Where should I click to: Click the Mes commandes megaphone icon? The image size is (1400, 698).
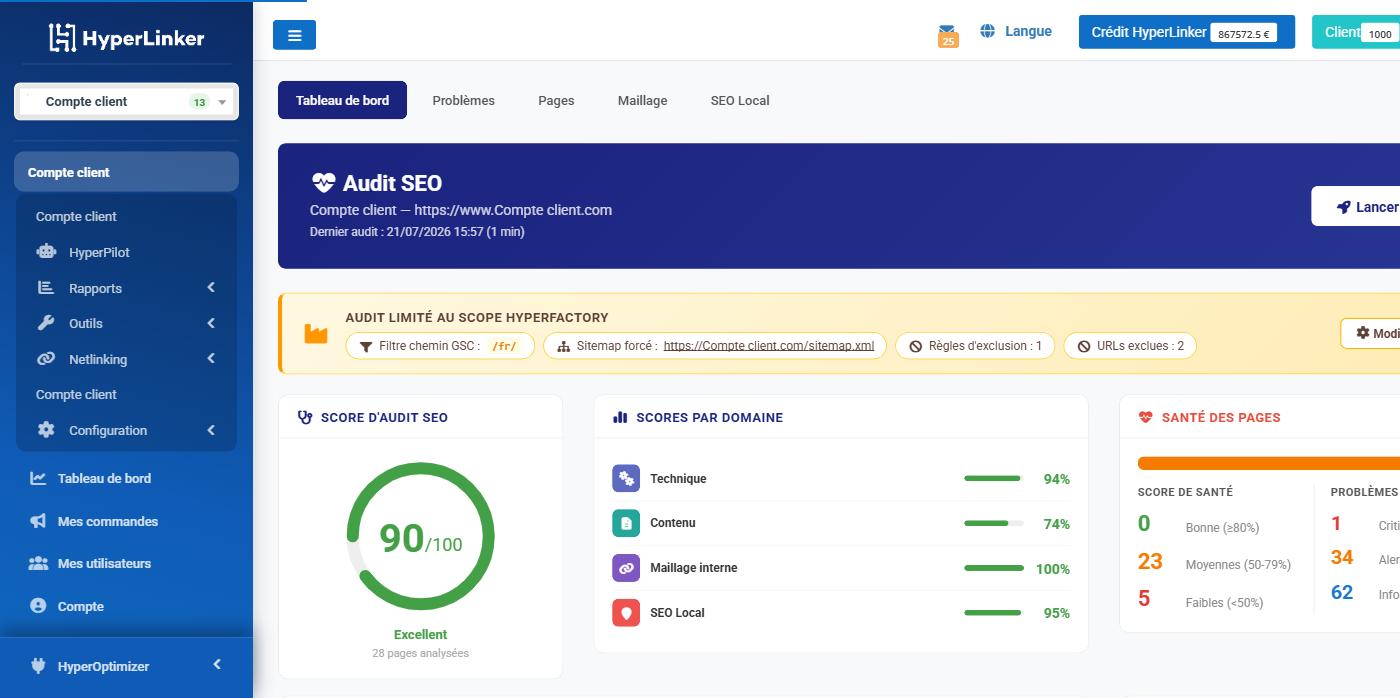pos(38,521)
